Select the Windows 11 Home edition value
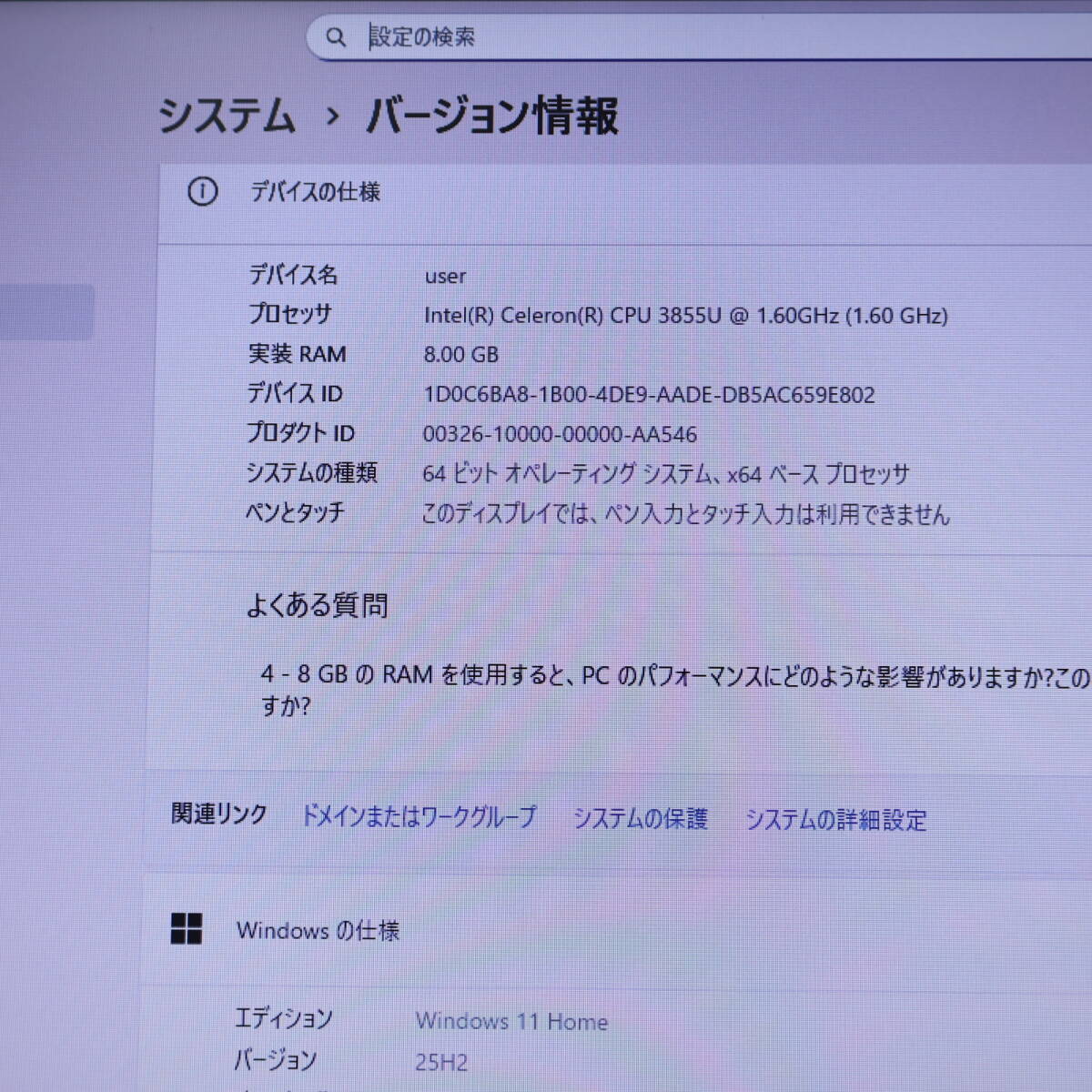 tap(511, 1022)
